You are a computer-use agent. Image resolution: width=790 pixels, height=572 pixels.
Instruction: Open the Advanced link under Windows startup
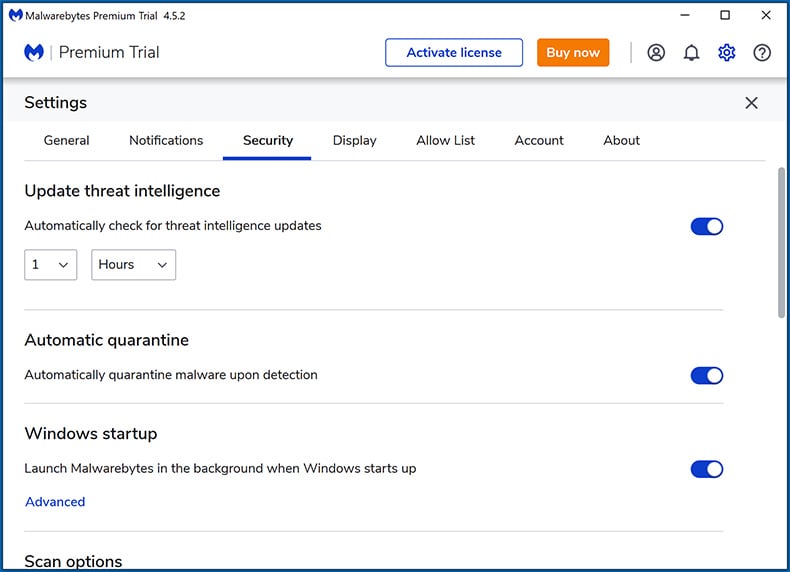tap(55, 502)
